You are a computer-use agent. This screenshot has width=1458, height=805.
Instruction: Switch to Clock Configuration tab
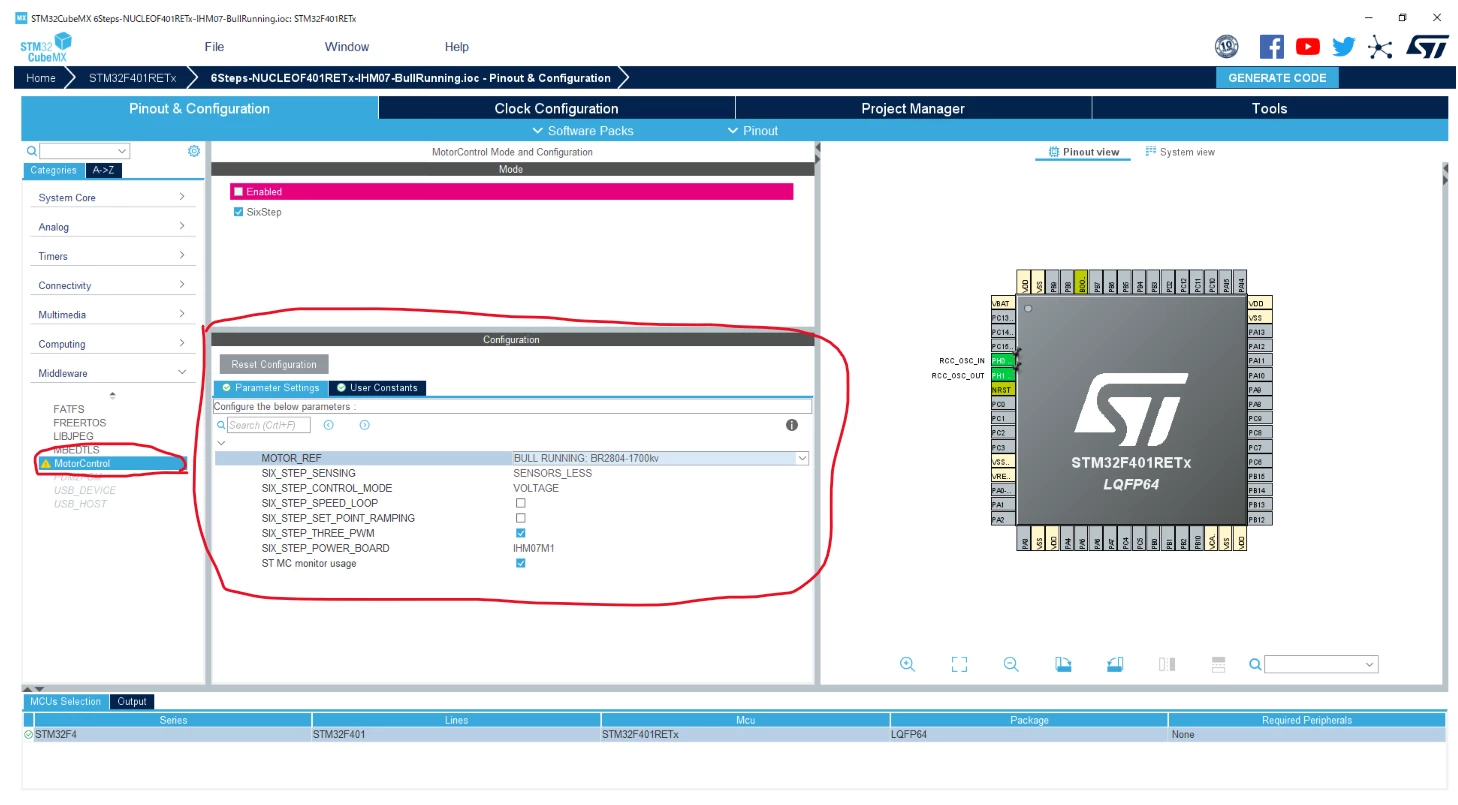coord(556,108)
